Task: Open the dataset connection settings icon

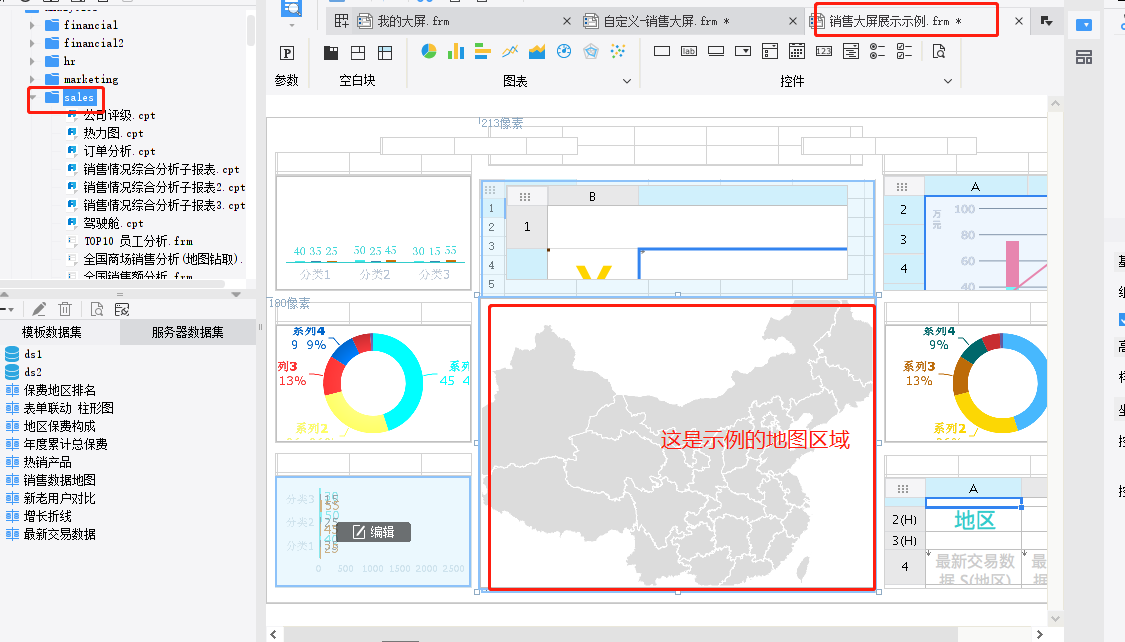Action: pyautogui.click(x=122, y=309)
